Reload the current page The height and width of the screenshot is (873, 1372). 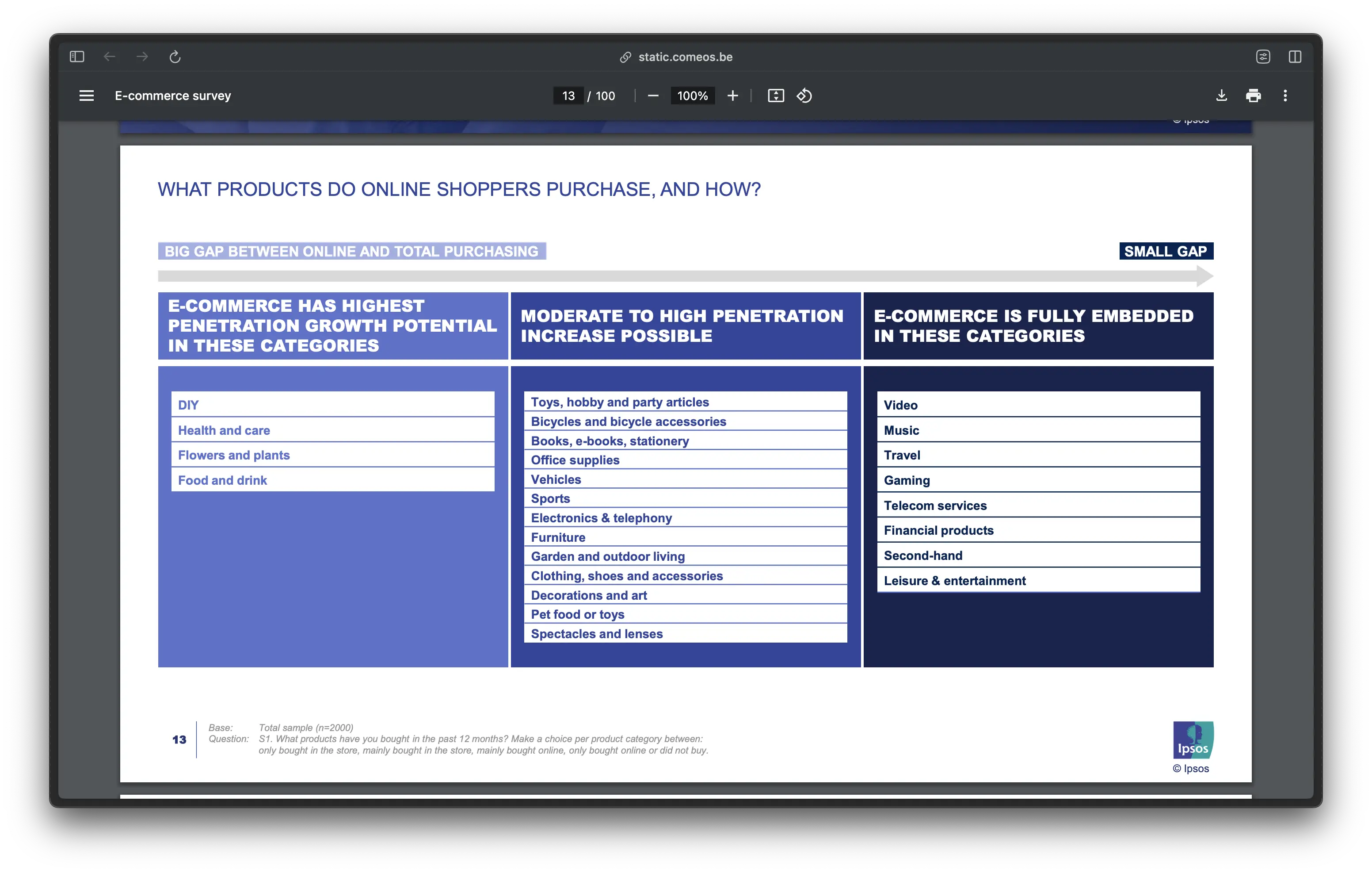175,57
